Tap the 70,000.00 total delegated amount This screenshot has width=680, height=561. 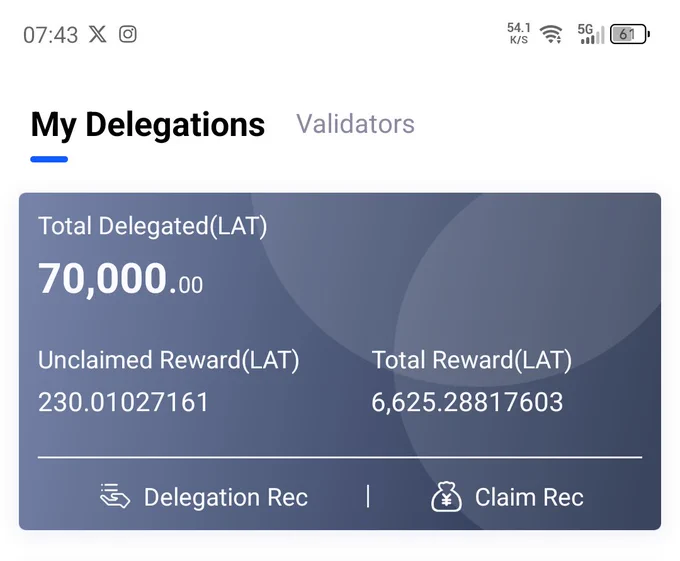pyautogui.click(x=120, y=279)
